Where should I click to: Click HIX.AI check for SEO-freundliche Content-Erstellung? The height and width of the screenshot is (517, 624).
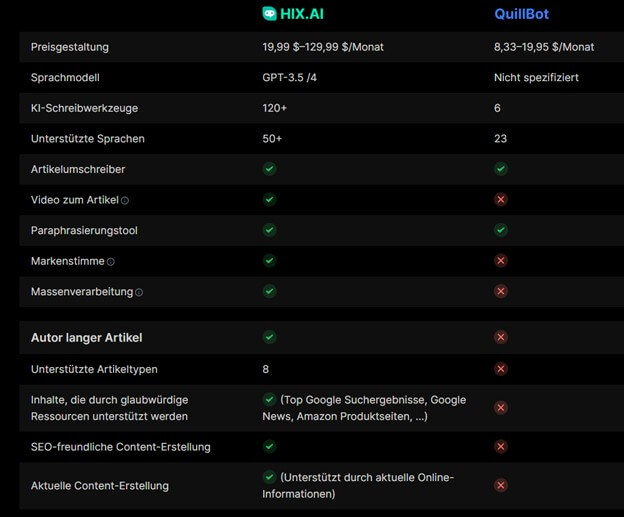[x=269, y=447]
